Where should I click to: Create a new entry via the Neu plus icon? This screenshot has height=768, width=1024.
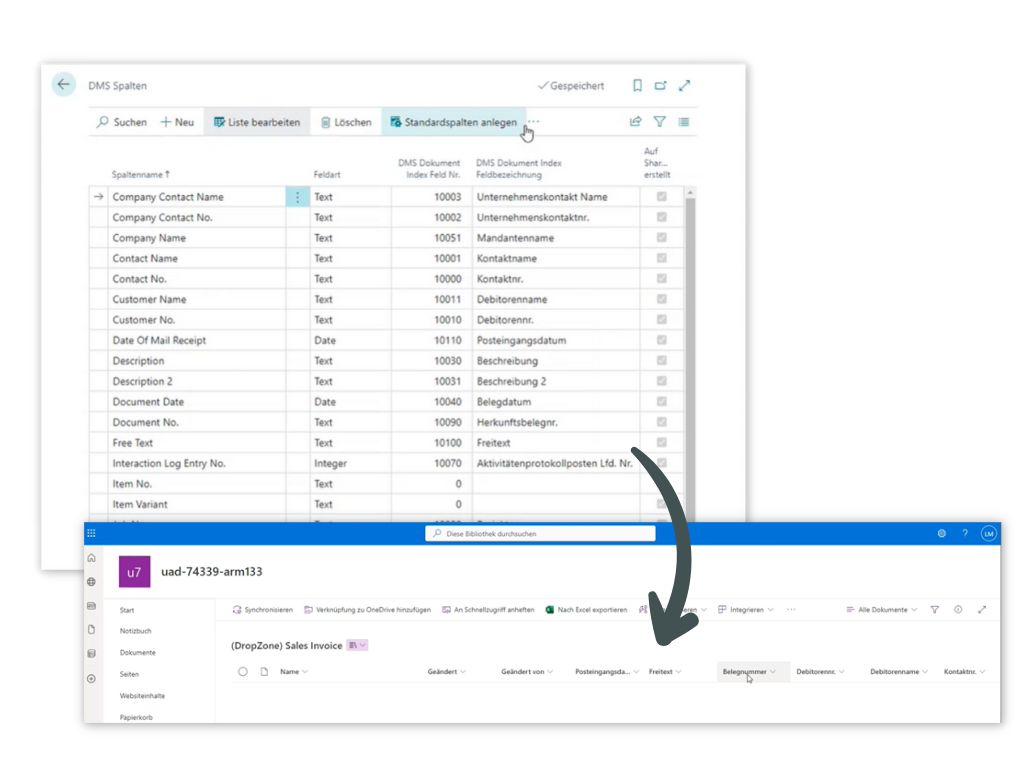(168, 122)
